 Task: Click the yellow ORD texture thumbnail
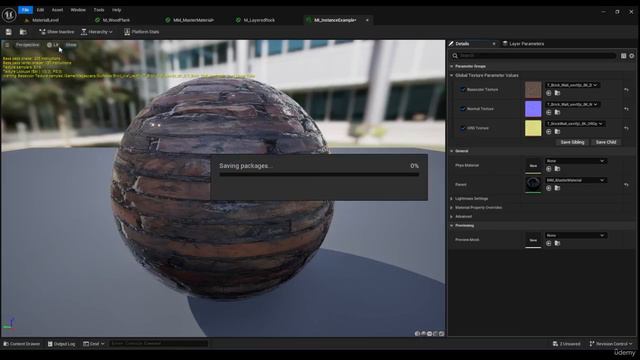click(533, 128)
